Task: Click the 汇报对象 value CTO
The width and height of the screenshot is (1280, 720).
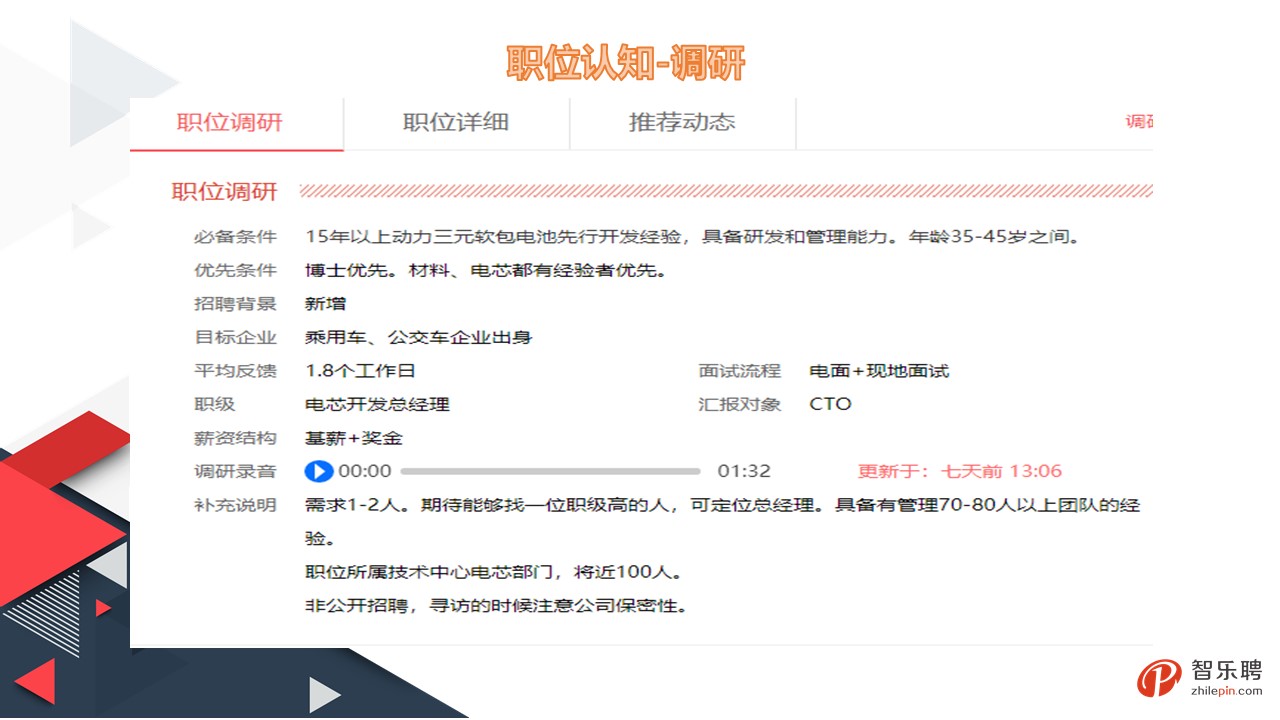Action: (830, 404)
